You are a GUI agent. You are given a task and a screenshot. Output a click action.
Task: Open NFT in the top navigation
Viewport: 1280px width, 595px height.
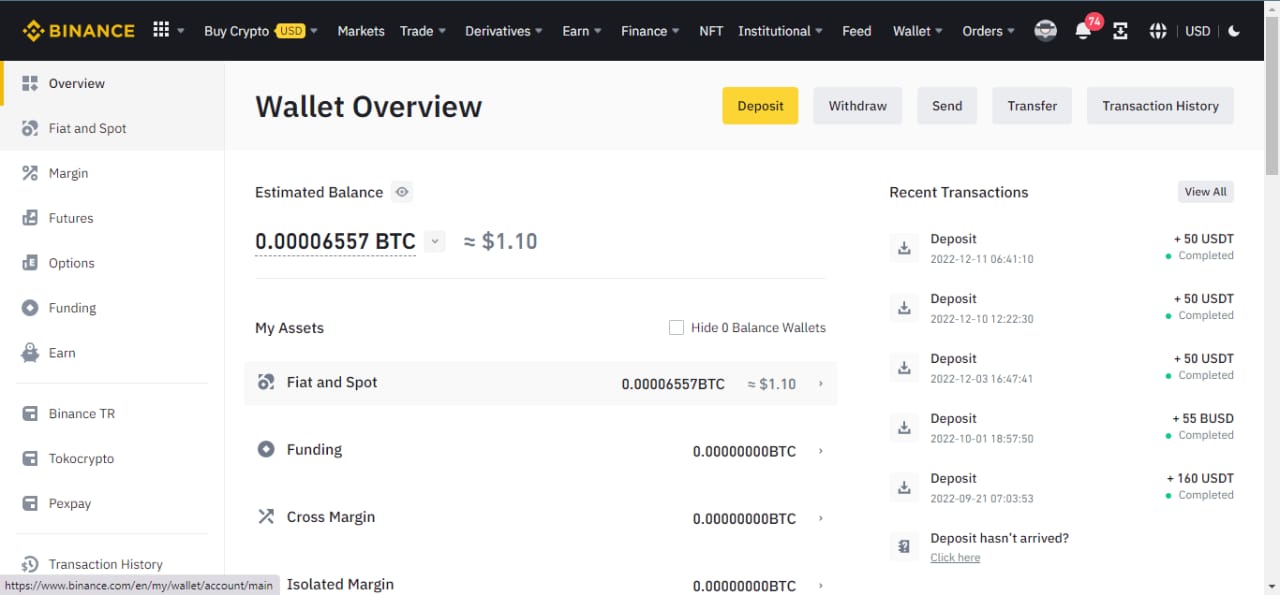point(711,31)
